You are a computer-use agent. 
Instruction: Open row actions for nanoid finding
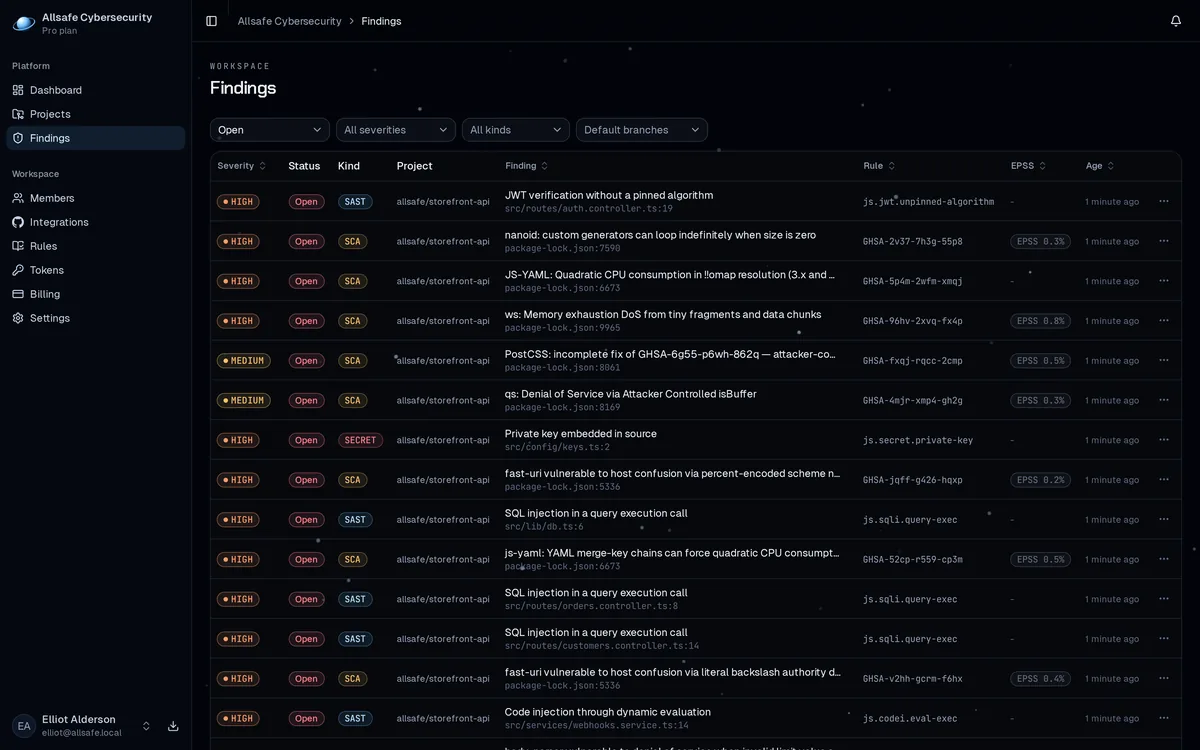[1164, 241]
